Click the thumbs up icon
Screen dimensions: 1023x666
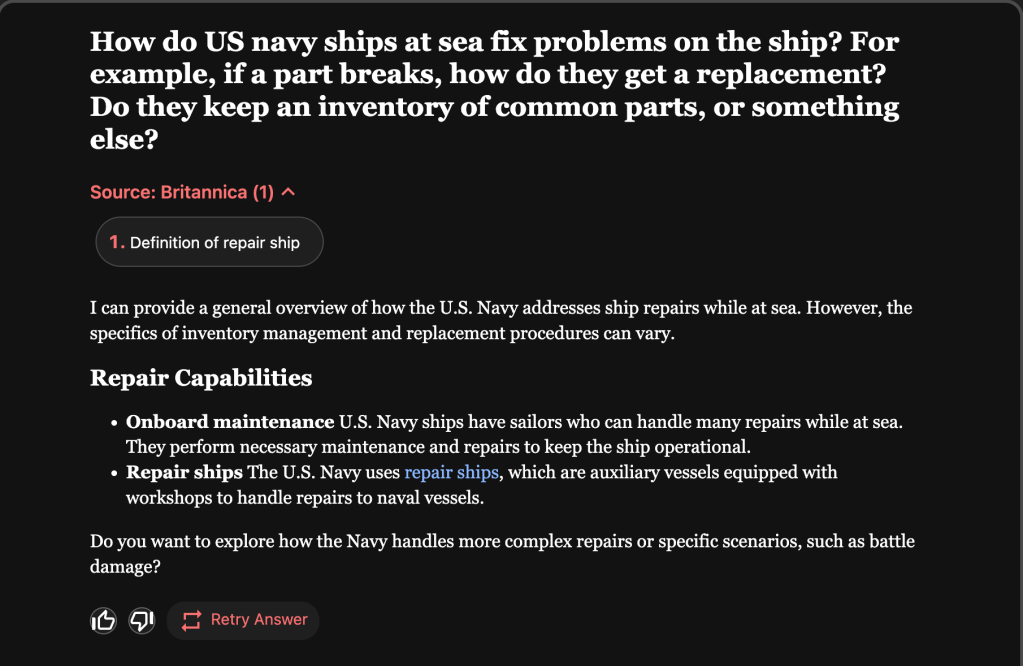(x=103, y=621)
